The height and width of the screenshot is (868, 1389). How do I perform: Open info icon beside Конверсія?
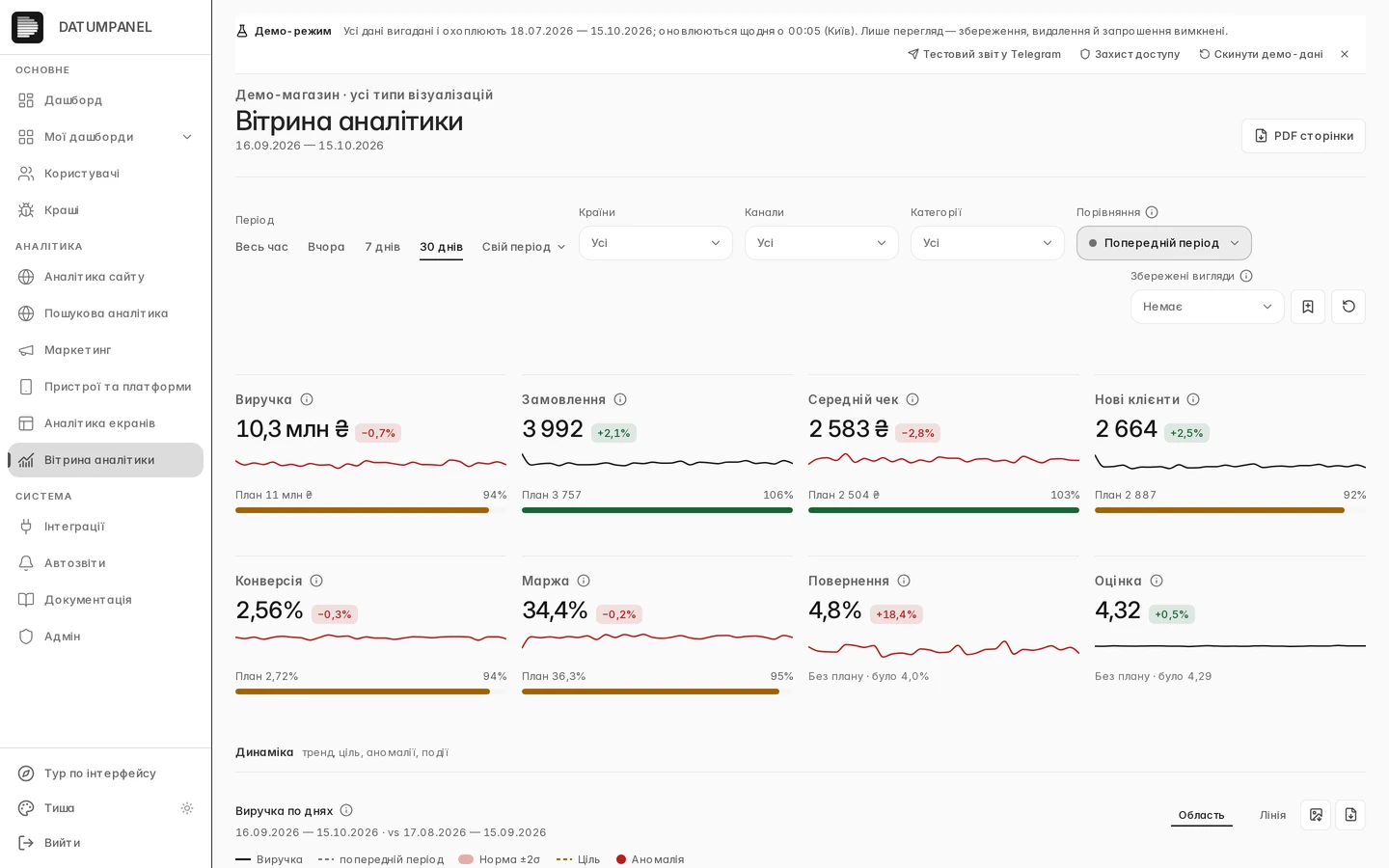pos(316,581)
